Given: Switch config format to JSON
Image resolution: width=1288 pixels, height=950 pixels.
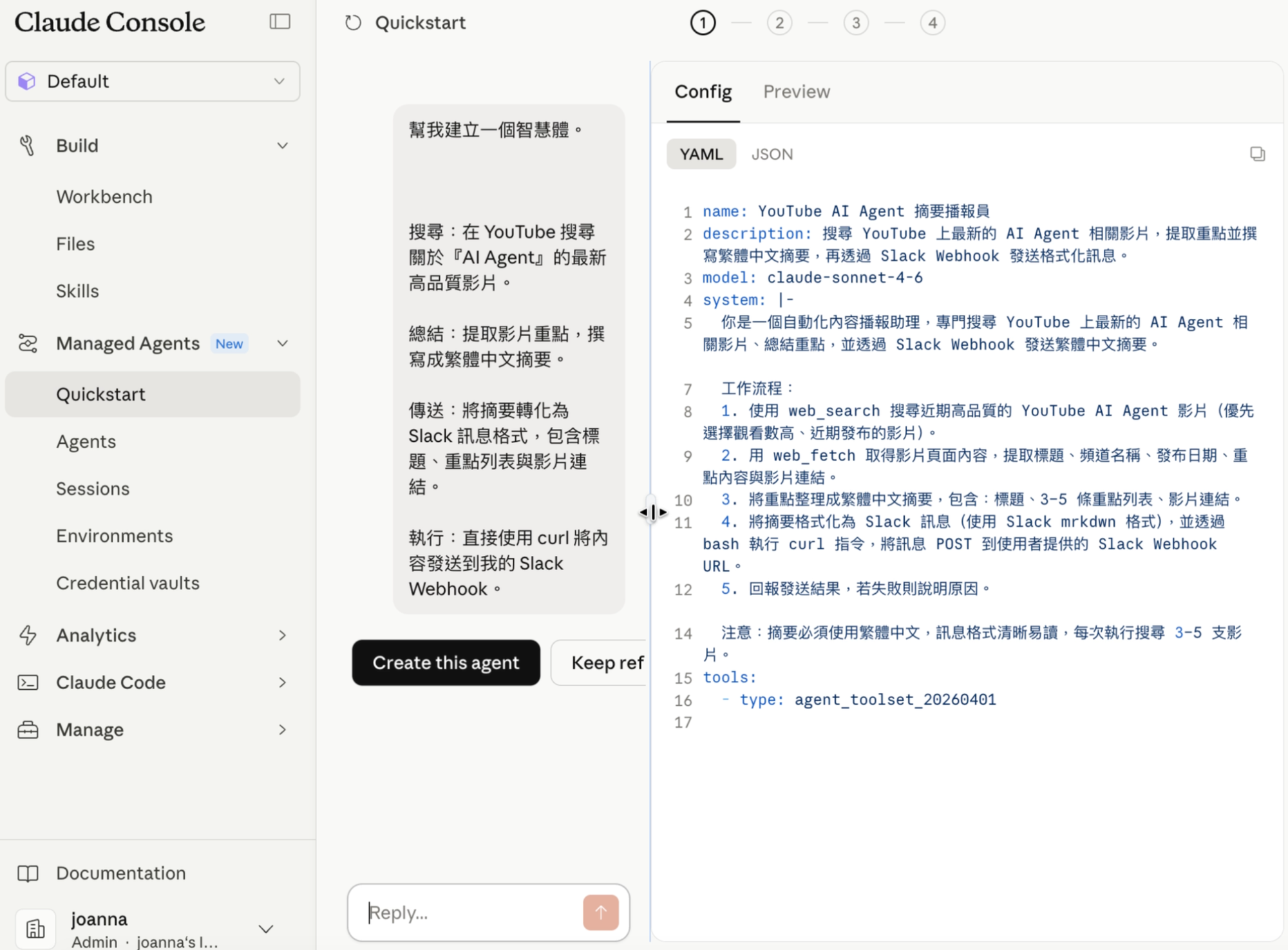Looking at the screenshot, I should 772,154.
